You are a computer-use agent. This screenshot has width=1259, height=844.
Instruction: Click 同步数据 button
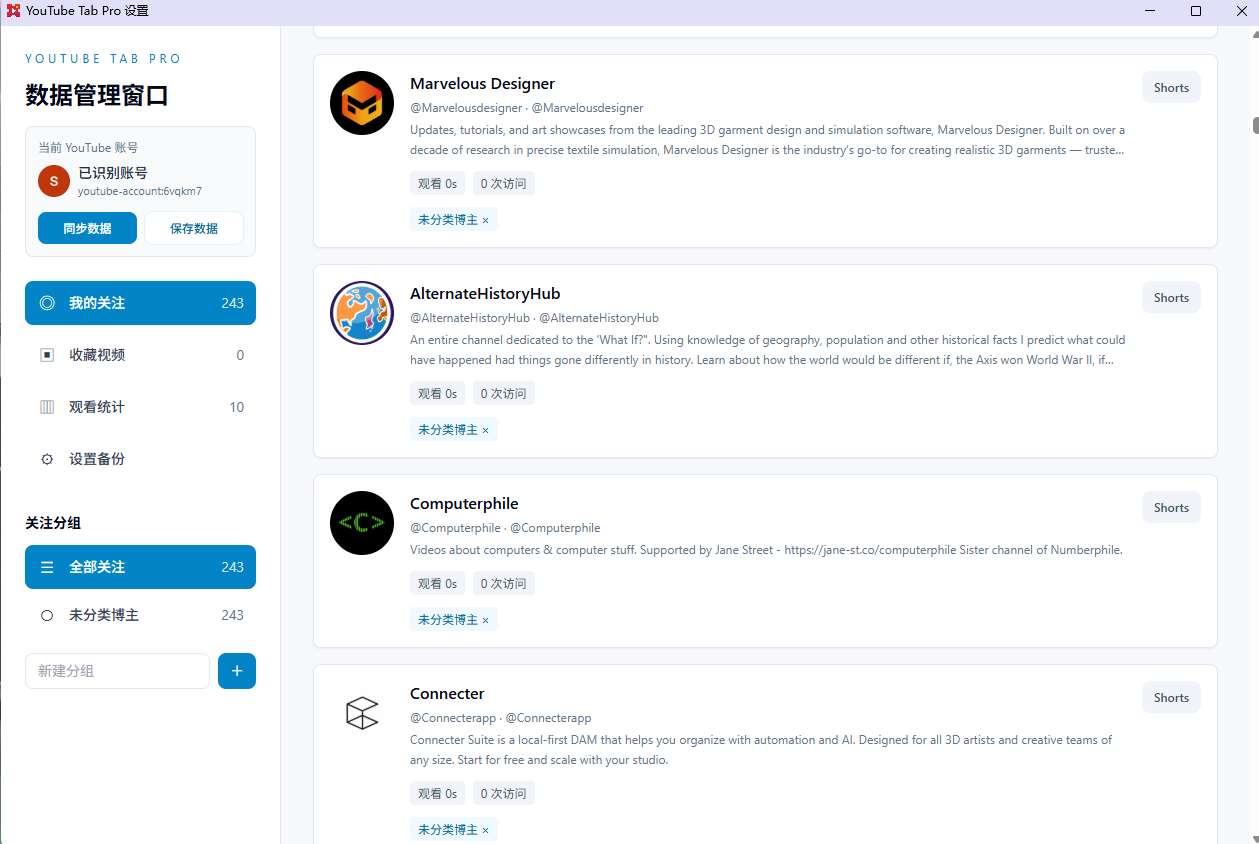[x=87, y=228]
